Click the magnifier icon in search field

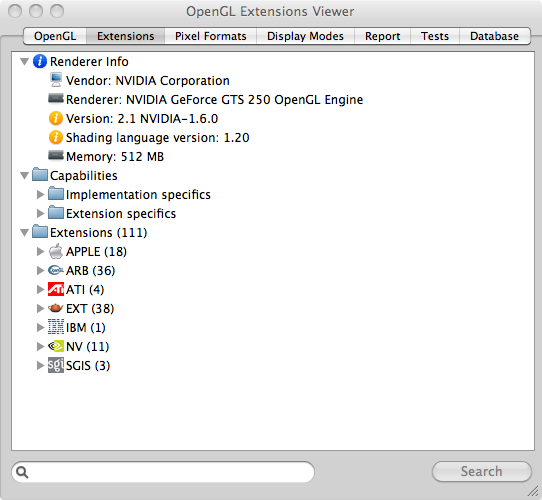click(22, 472)
